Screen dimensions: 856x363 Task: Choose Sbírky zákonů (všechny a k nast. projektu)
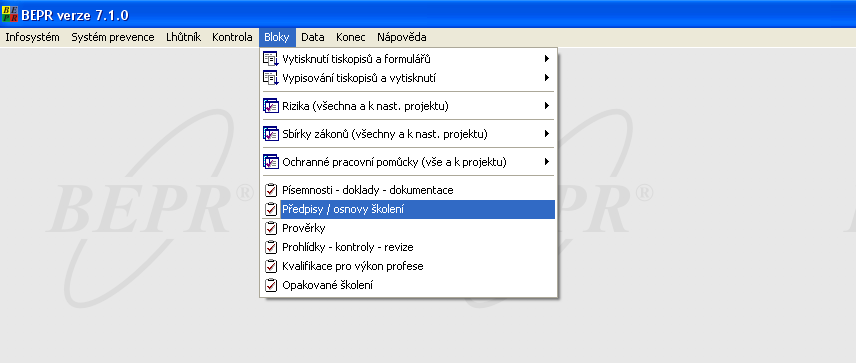[x=408, y=134]
